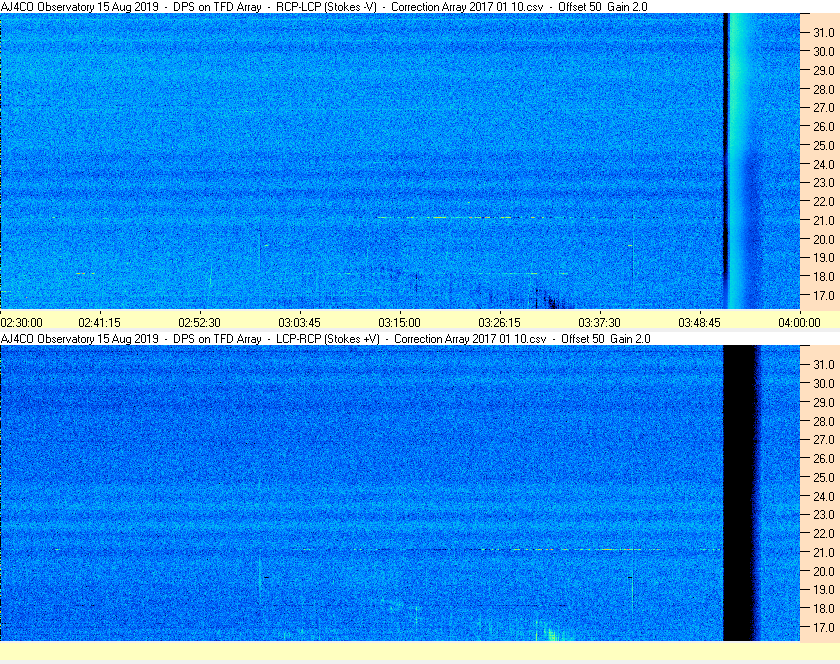Select the 02:52:30 time axis label
The width and height of the screenshot is (840, 664).
click(199, 323)
